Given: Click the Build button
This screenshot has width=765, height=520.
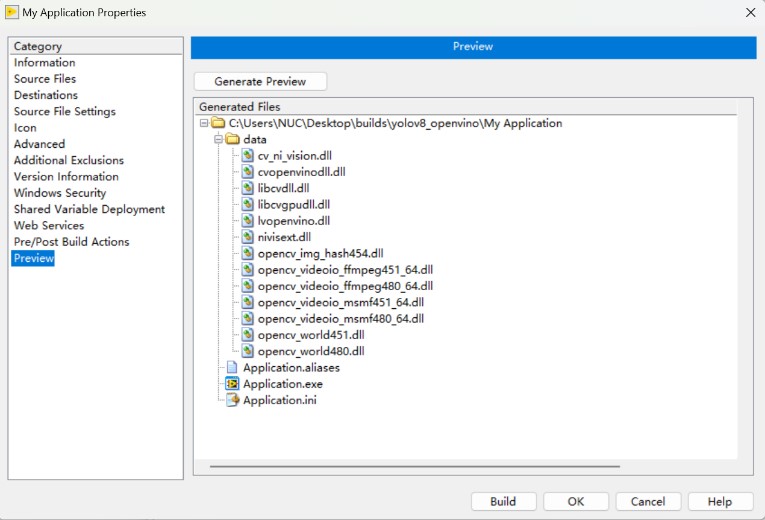Looking at the screenshot, I should 503,502.
